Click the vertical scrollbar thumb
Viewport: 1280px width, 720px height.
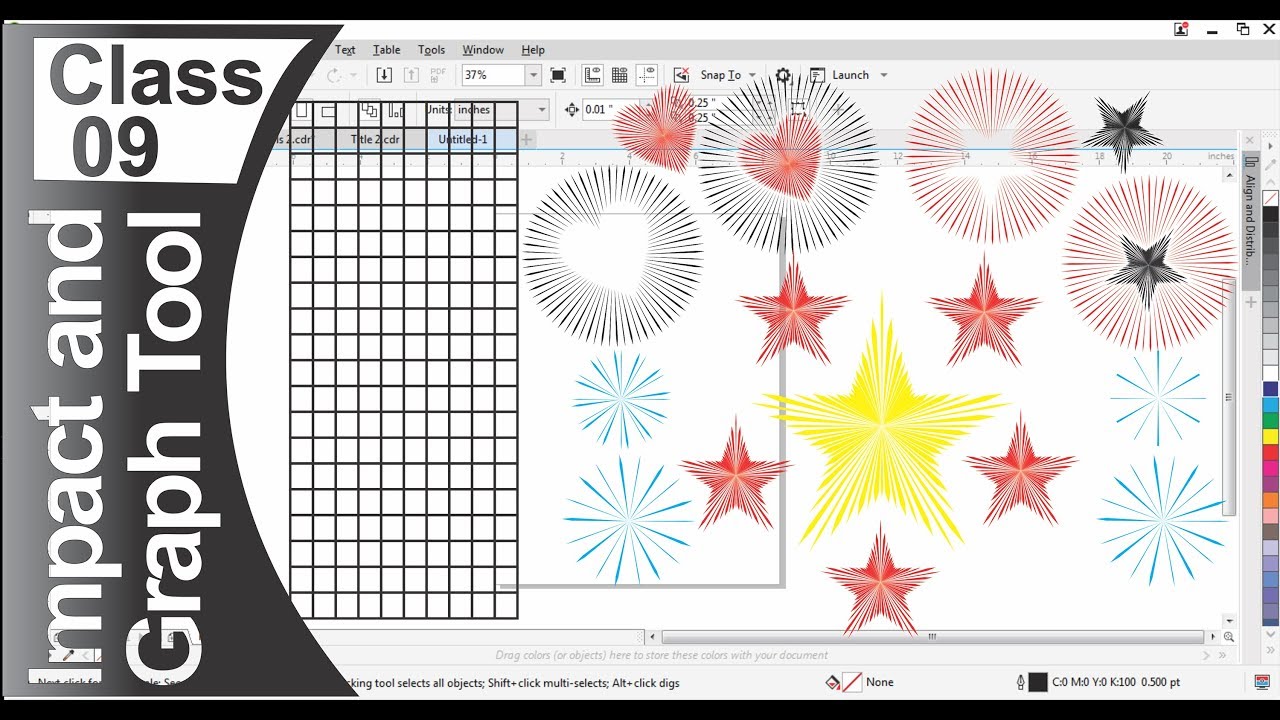click(x=1229, y=397)
